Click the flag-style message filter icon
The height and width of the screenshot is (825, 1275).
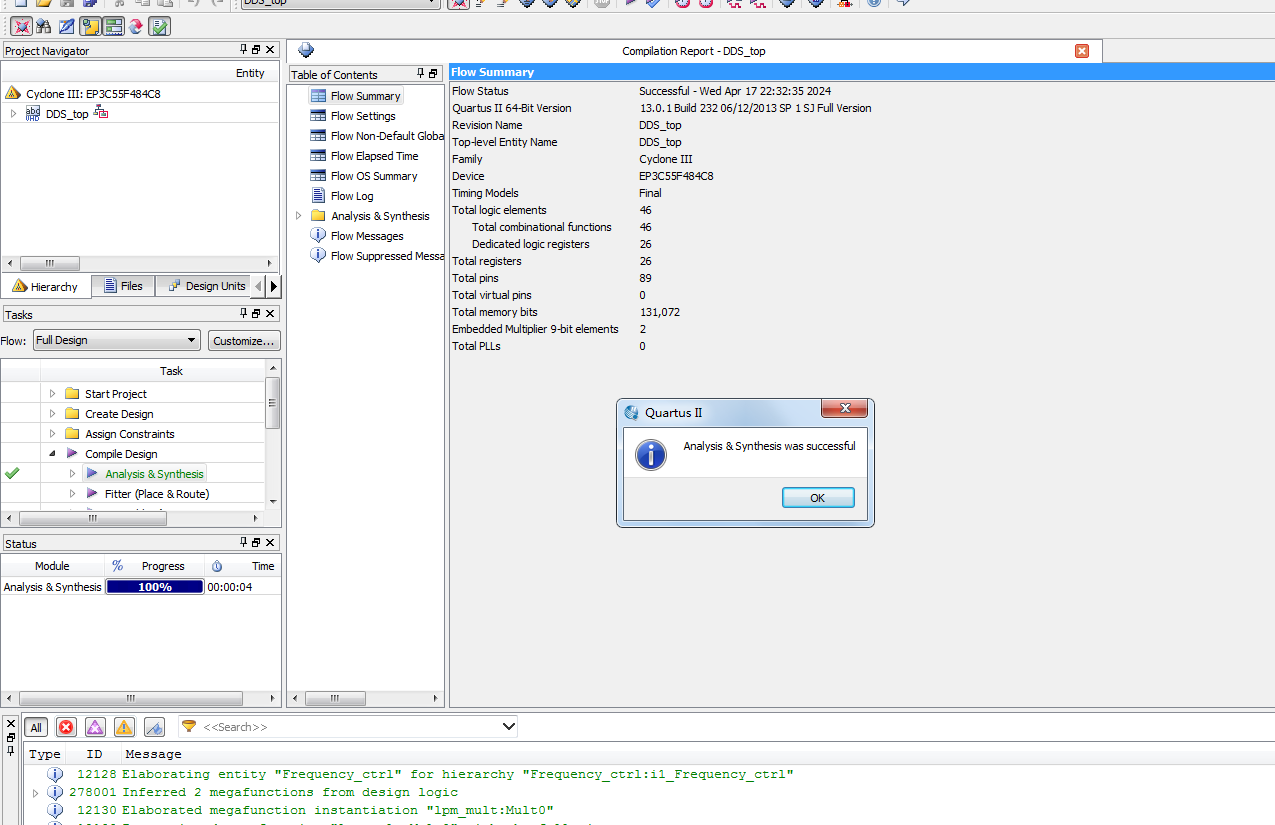(x=154, y=727)
